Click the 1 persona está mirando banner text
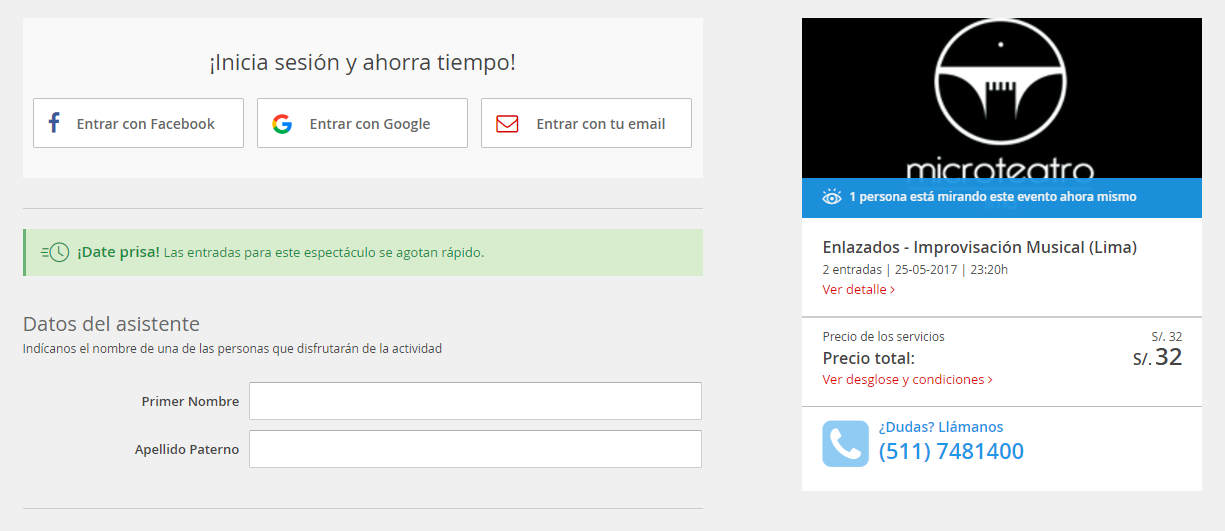 pos(992,197)
